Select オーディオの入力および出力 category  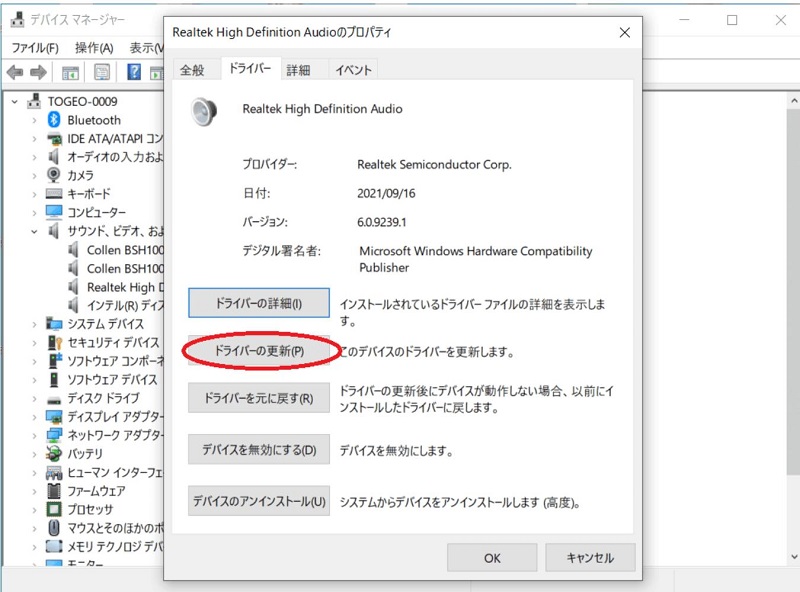coord(115,157)
